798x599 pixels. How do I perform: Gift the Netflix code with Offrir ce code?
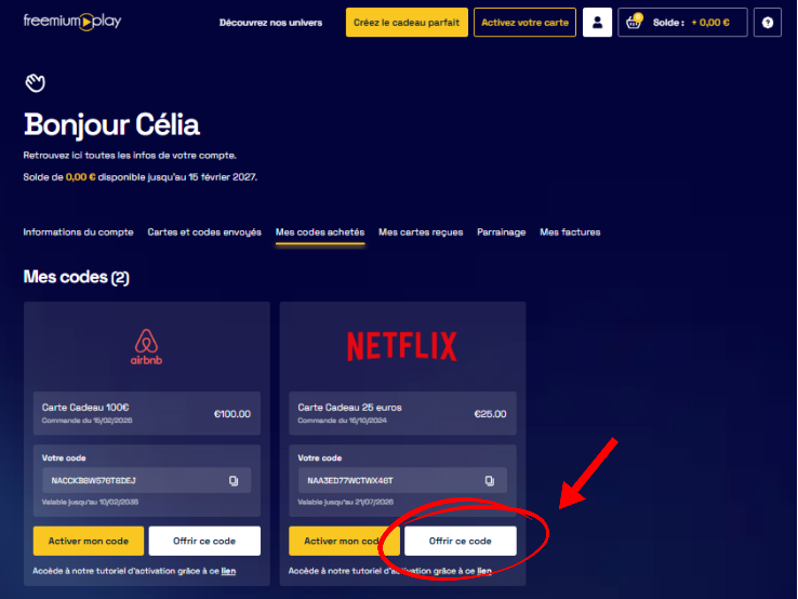tap(461, 541)
